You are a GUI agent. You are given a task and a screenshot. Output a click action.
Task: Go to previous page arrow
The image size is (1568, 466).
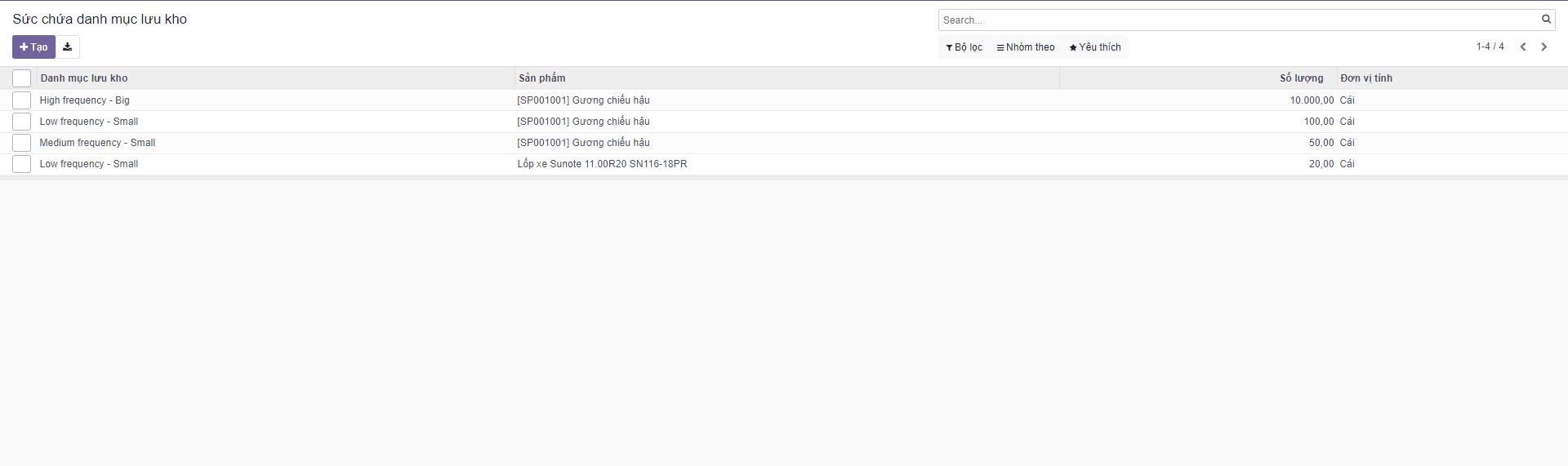(1523, 47)
